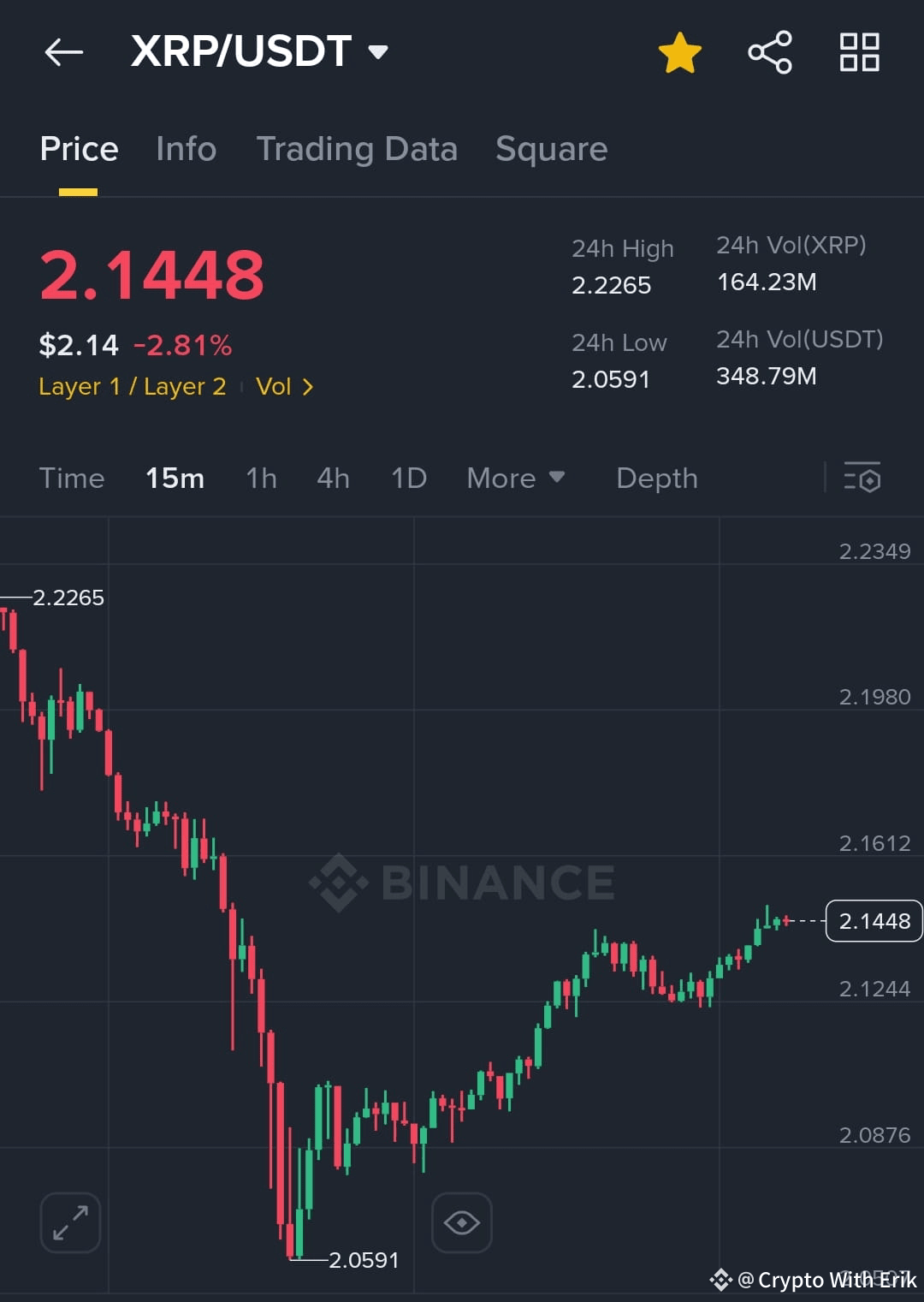Expand chart to fullscreen view
This screenshot has width=924, height=1302.
point(69,1222)
